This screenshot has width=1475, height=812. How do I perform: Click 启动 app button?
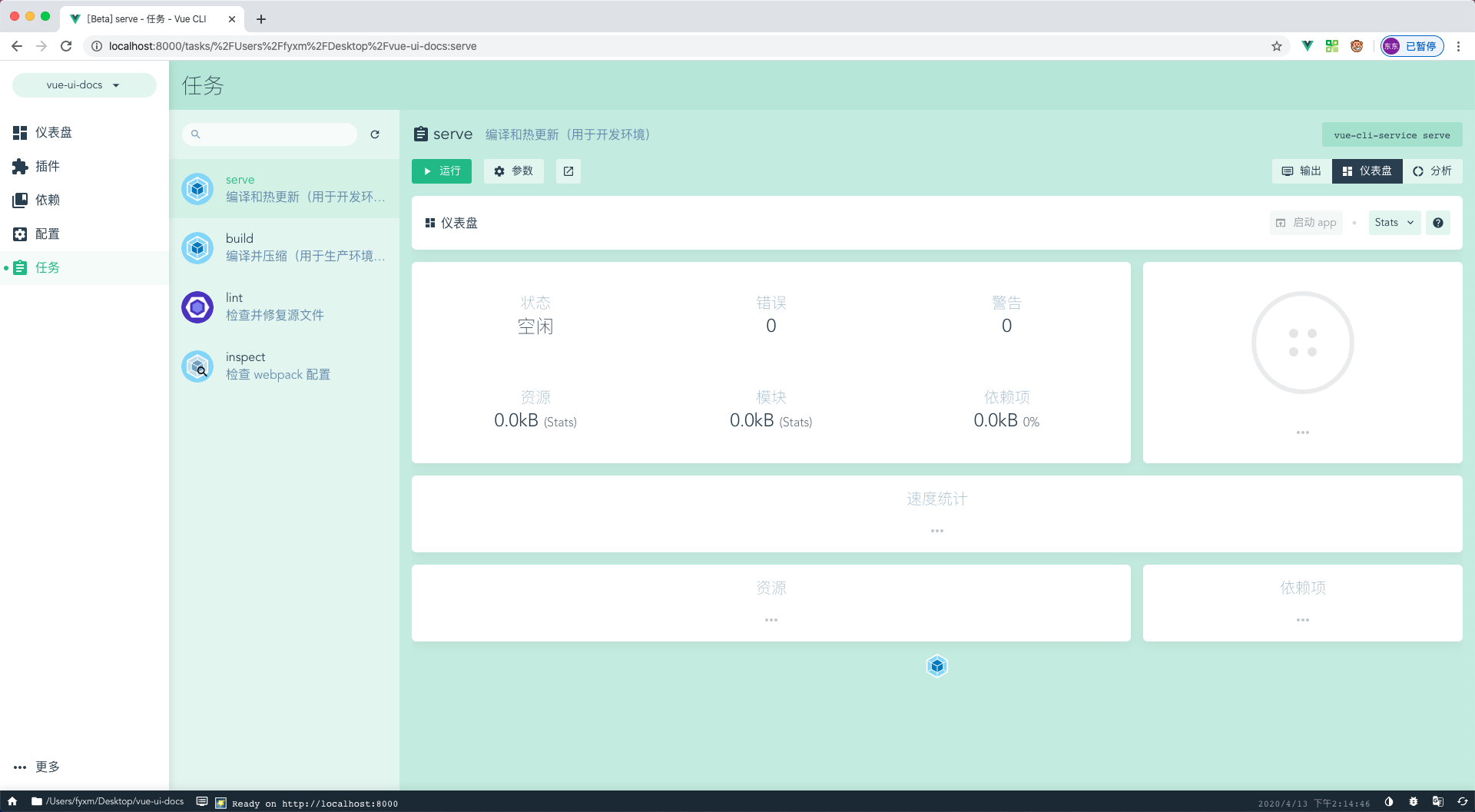(x=1306, y=222)
